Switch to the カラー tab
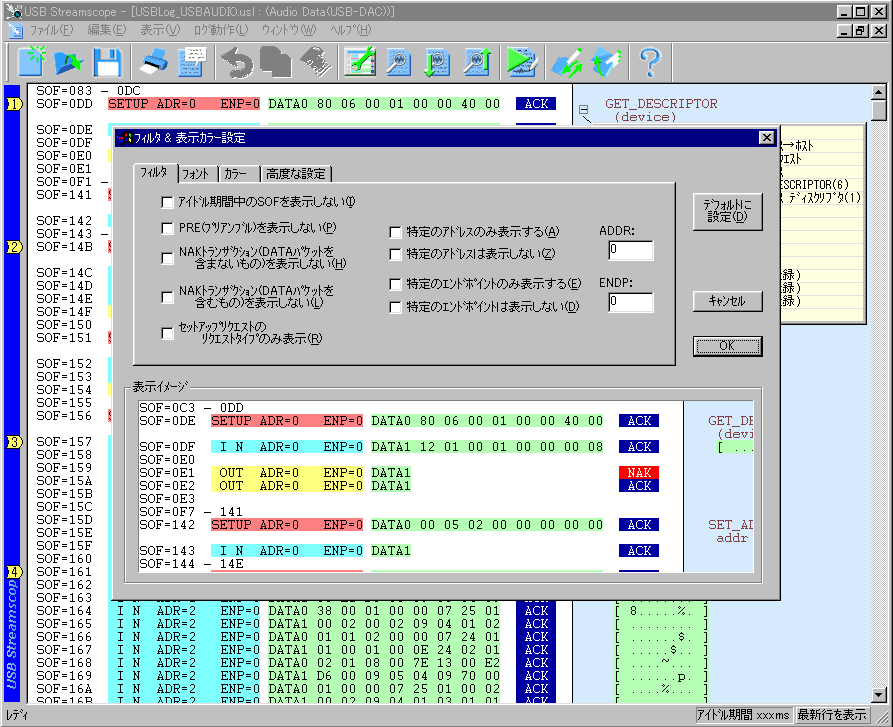This screenshot has height=727, width=893. coord(237,174)
